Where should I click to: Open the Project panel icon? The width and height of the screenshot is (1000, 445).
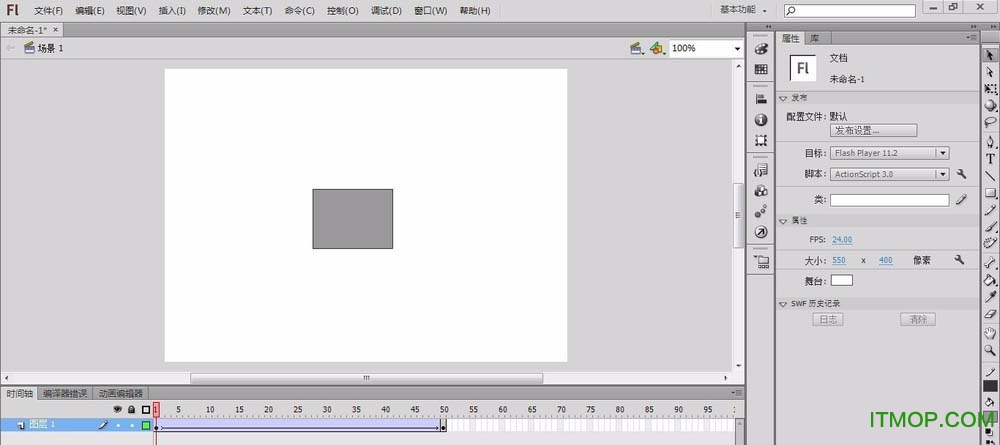pyautogui.click(x=761, y=261)
